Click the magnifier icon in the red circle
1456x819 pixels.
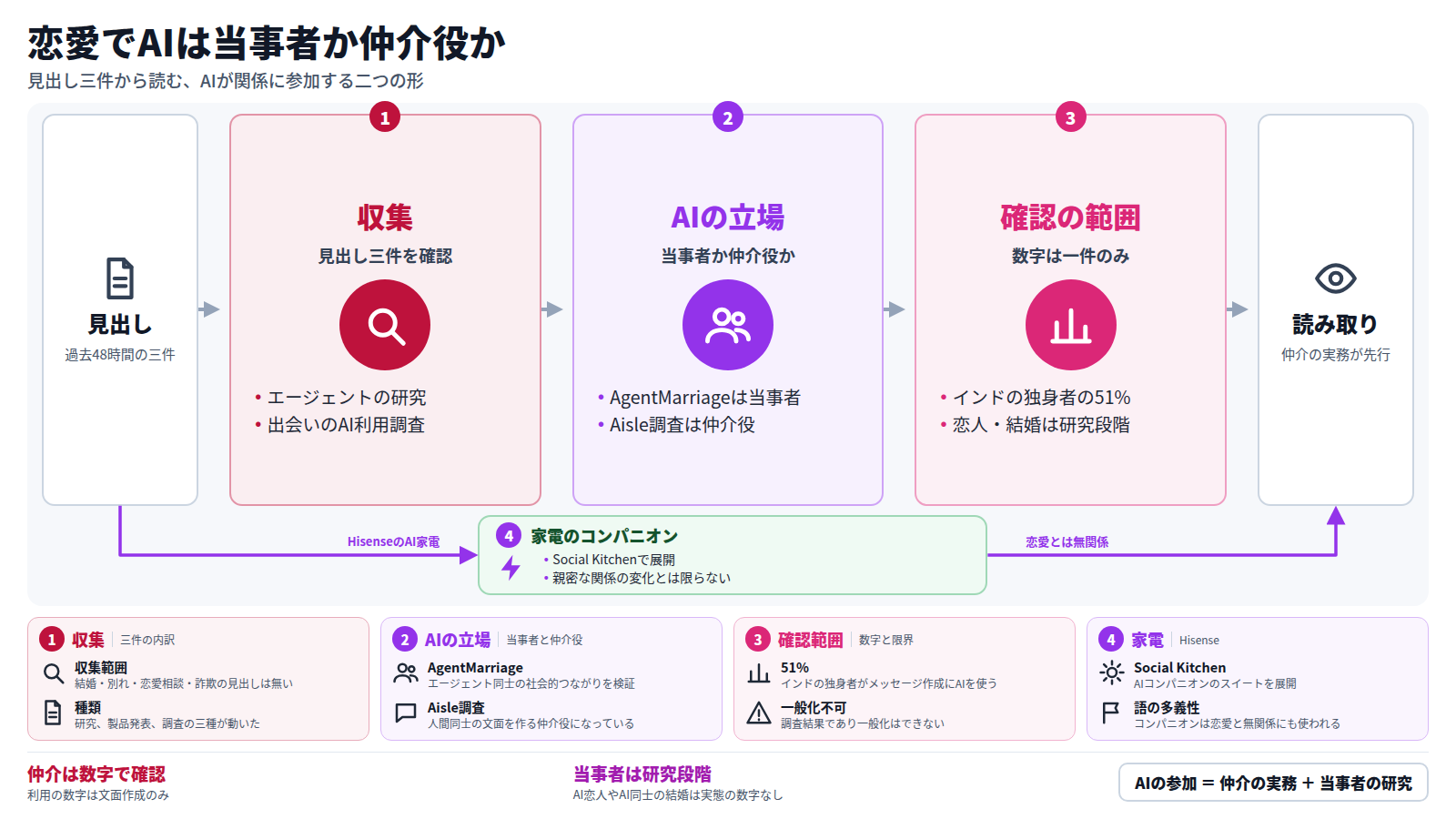tap(386, 326)
